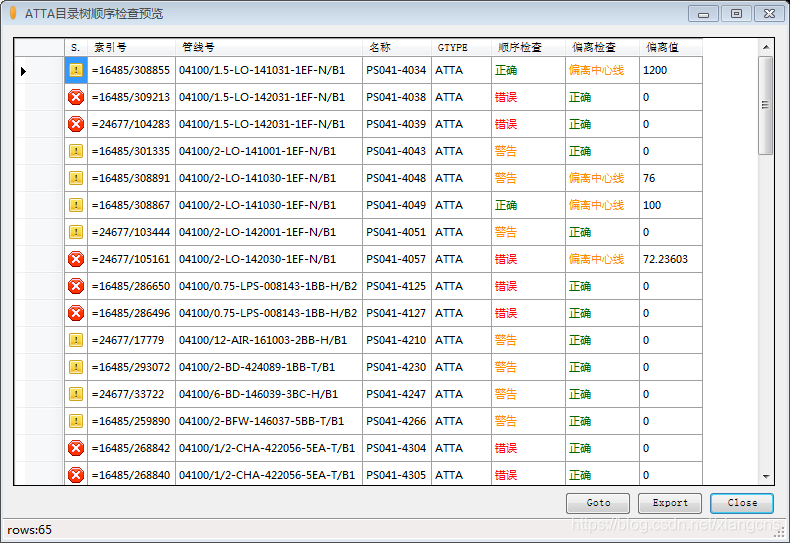Click the red error icon for PS041-4038
Viewport: 790px width, 543px height.
pos(76,97)
